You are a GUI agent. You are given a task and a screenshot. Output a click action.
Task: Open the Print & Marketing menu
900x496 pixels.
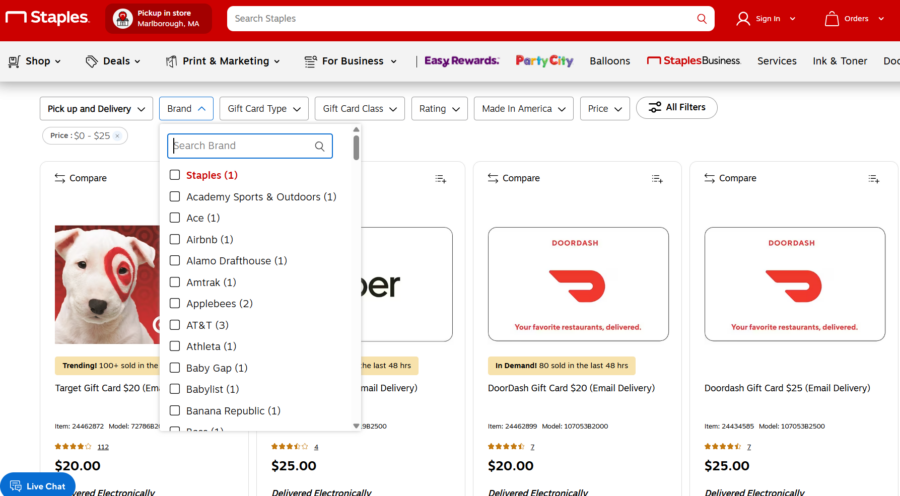click(x=223, y=61)
